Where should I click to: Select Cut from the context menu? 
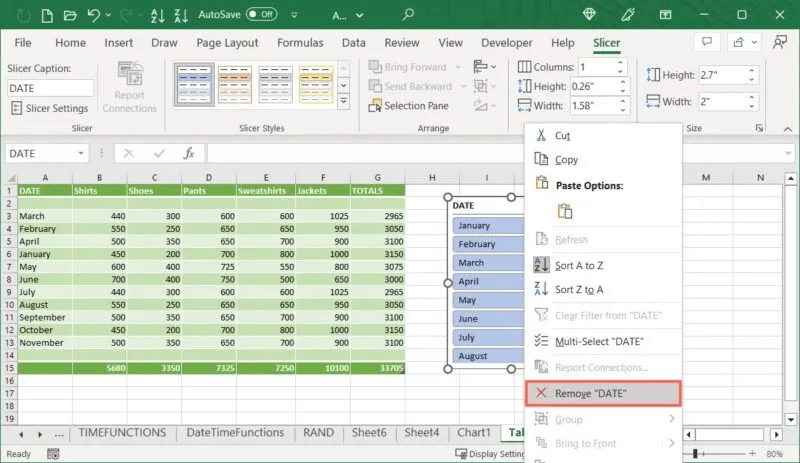[x=562, y=135]
